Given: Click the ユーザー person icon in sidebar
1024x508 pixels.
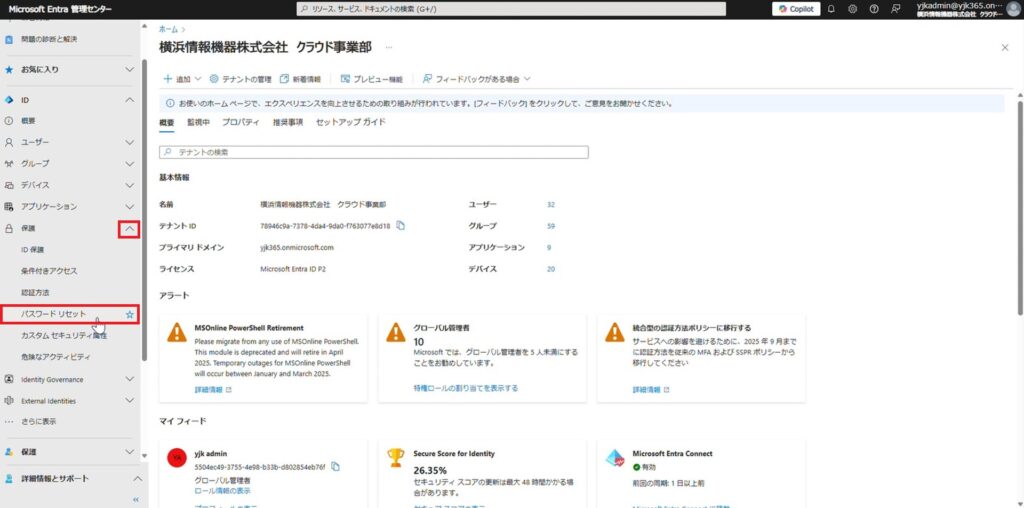Looking at the screenshot, I should pos(9,142).
